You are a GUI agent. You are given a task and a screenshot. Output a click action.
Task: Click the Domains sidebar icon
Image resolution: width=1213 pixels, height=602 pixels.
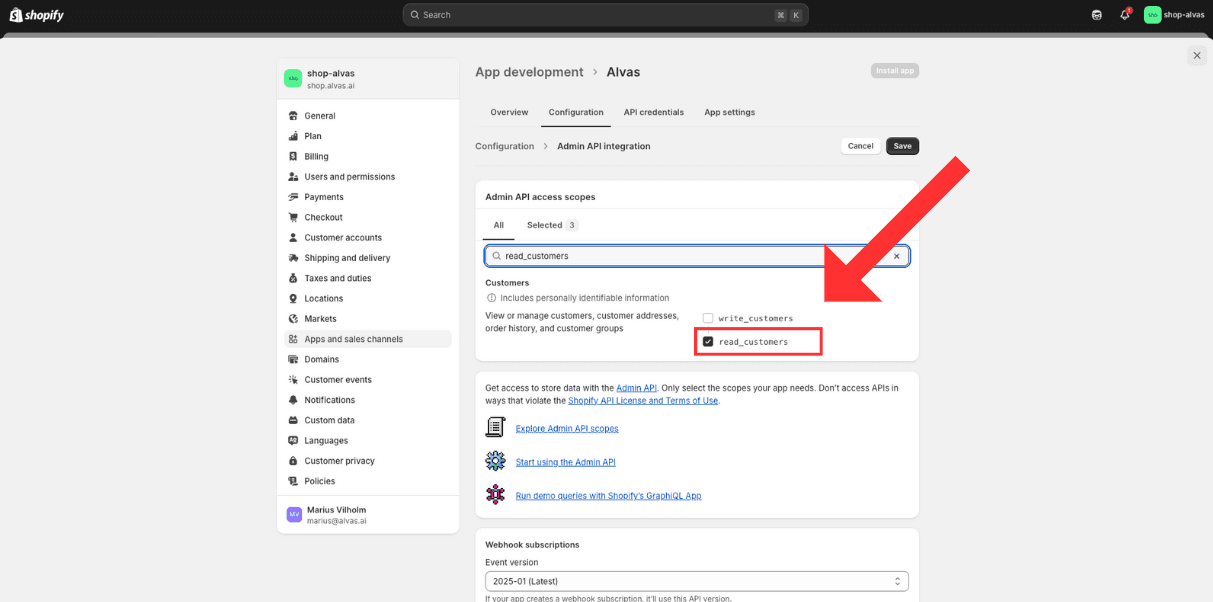(x=293, y=359)
